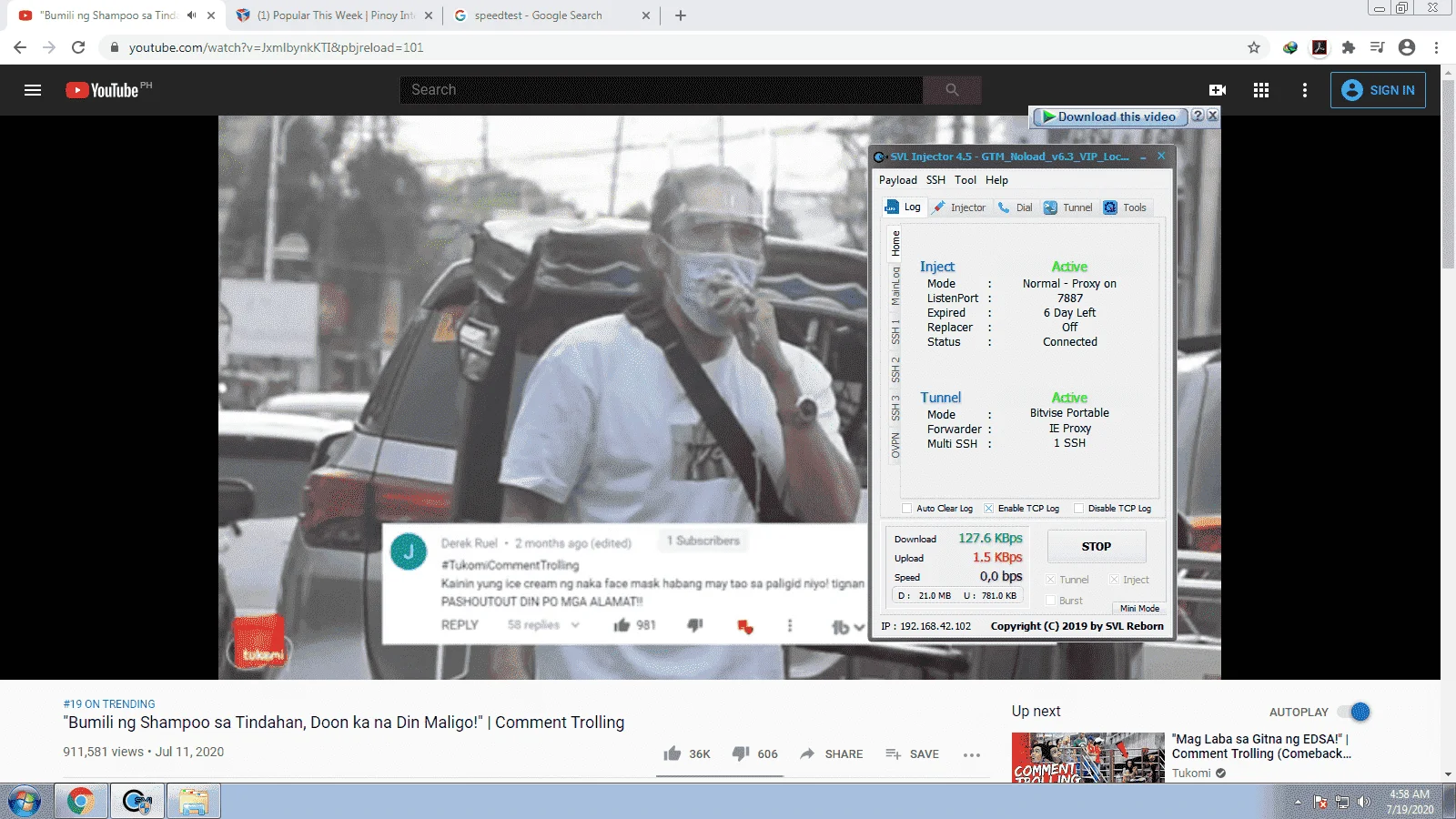Open the MainLog vertical tab
Viewport: 1456px width, 819px height.
[x=895, y=286]
